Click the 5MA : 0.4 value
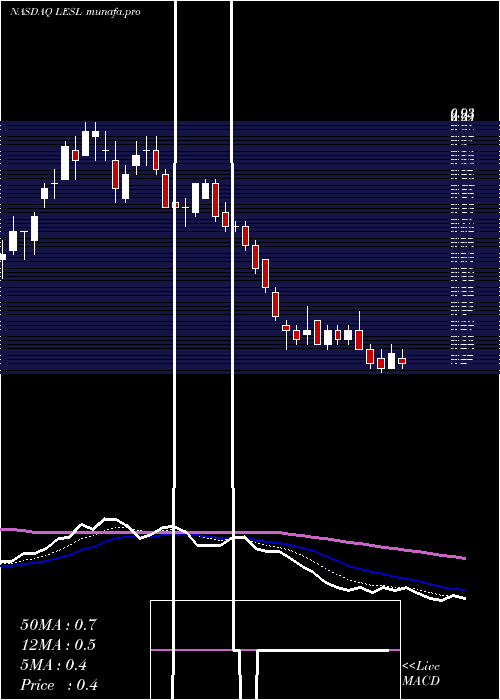Image resolution: width=500 pixels, height=700 pixels. click(x=54, y=665)
